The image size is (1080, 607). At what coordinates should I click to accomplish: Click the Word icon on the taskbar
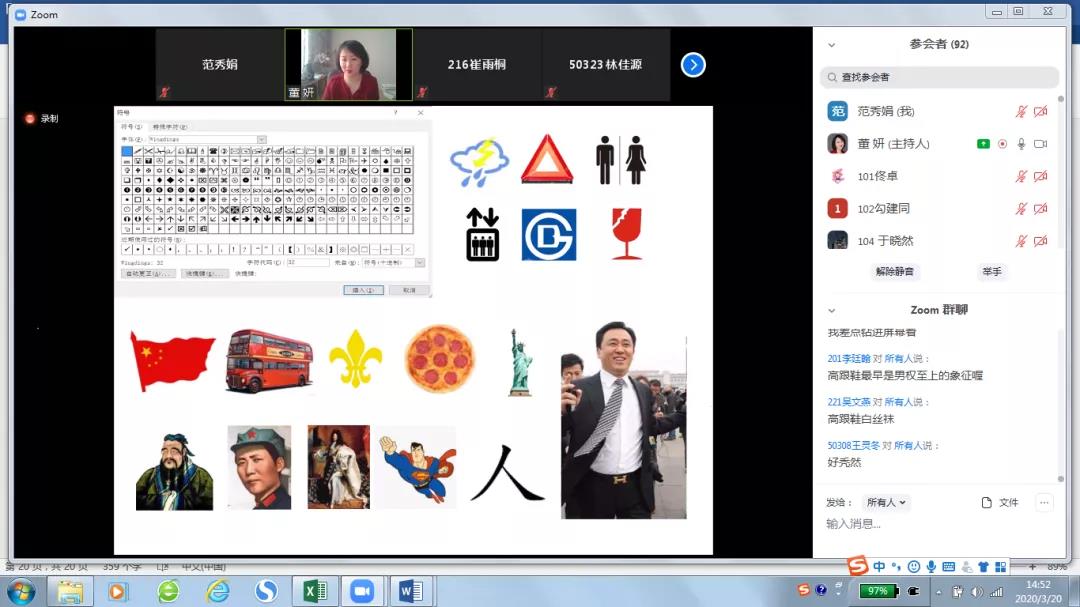pyautogui.click(x=410, y=591)
